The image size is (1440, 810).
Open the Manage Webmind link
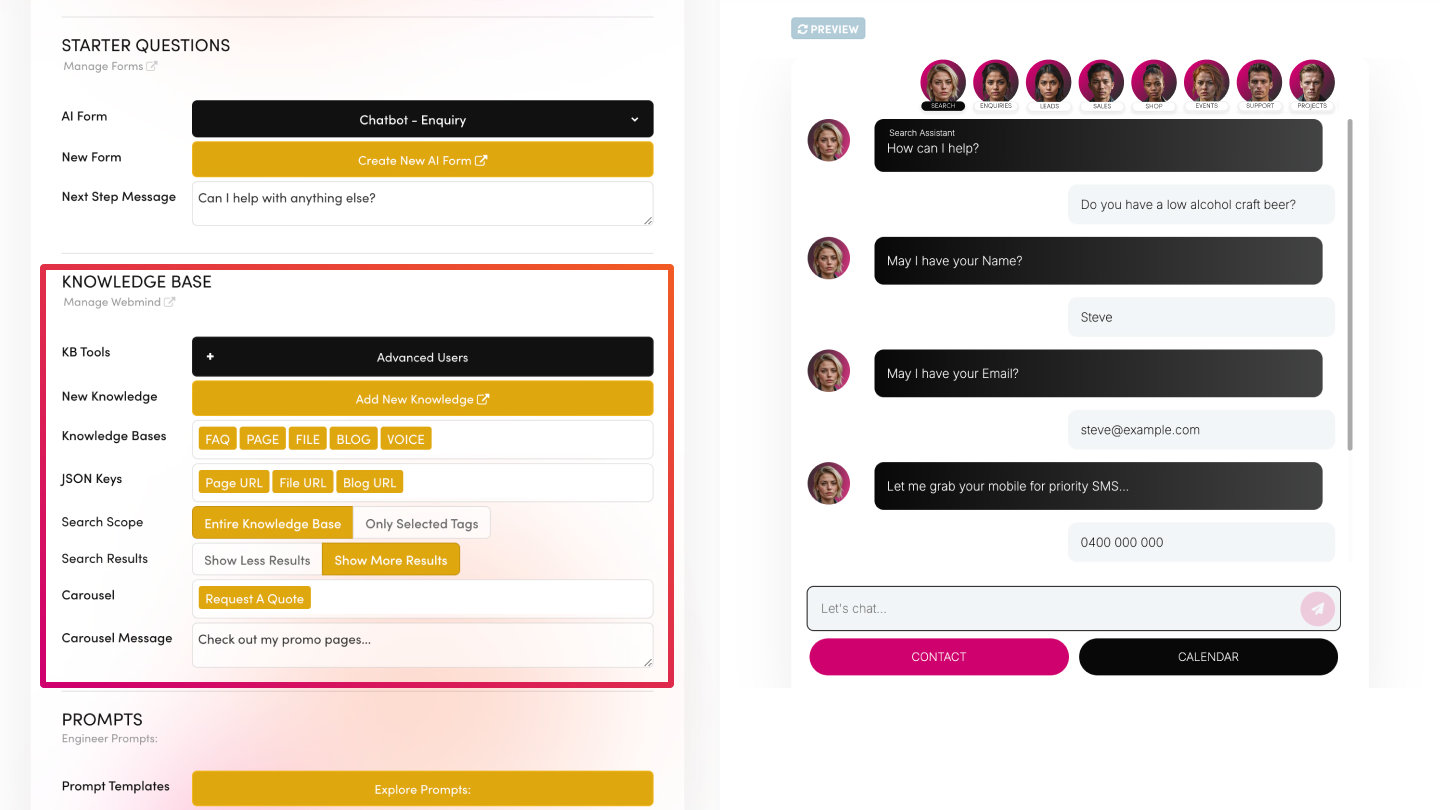point(118,302)
